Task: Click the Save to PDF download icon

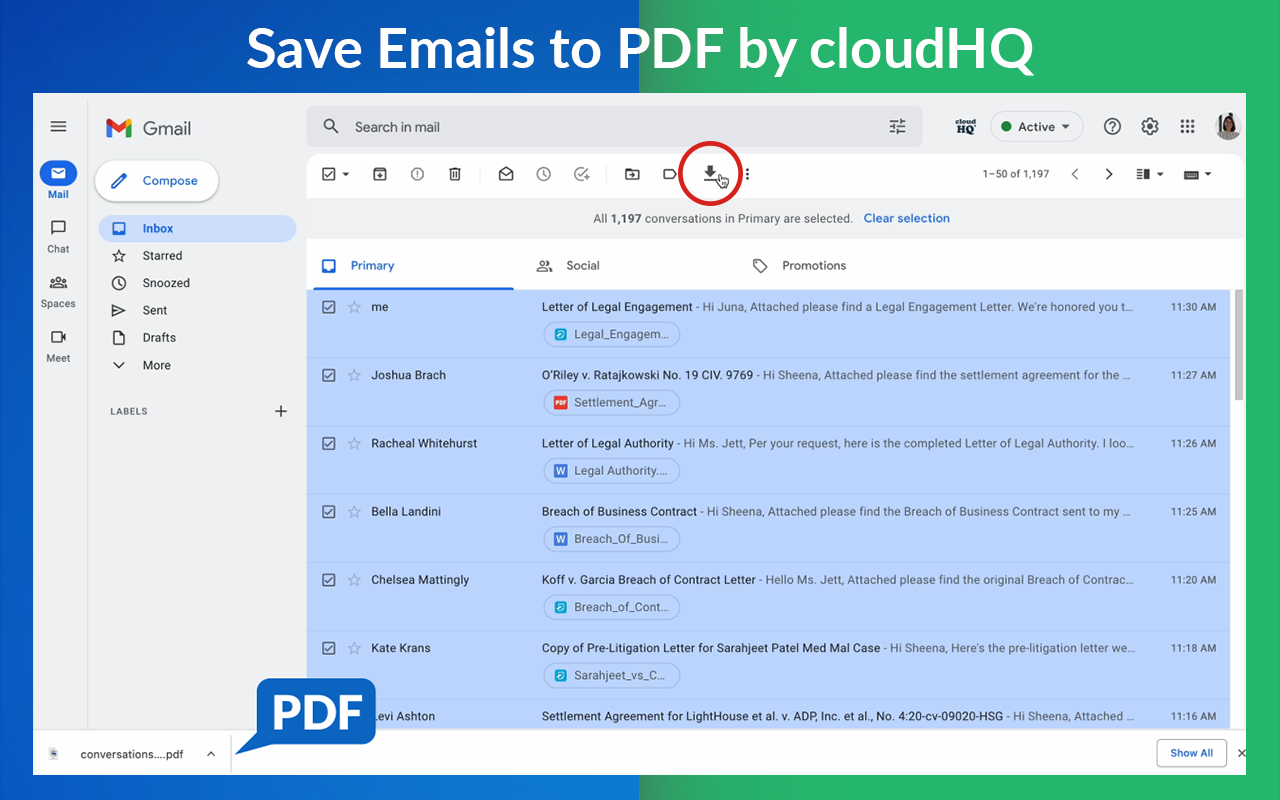Action: [710, 173]
